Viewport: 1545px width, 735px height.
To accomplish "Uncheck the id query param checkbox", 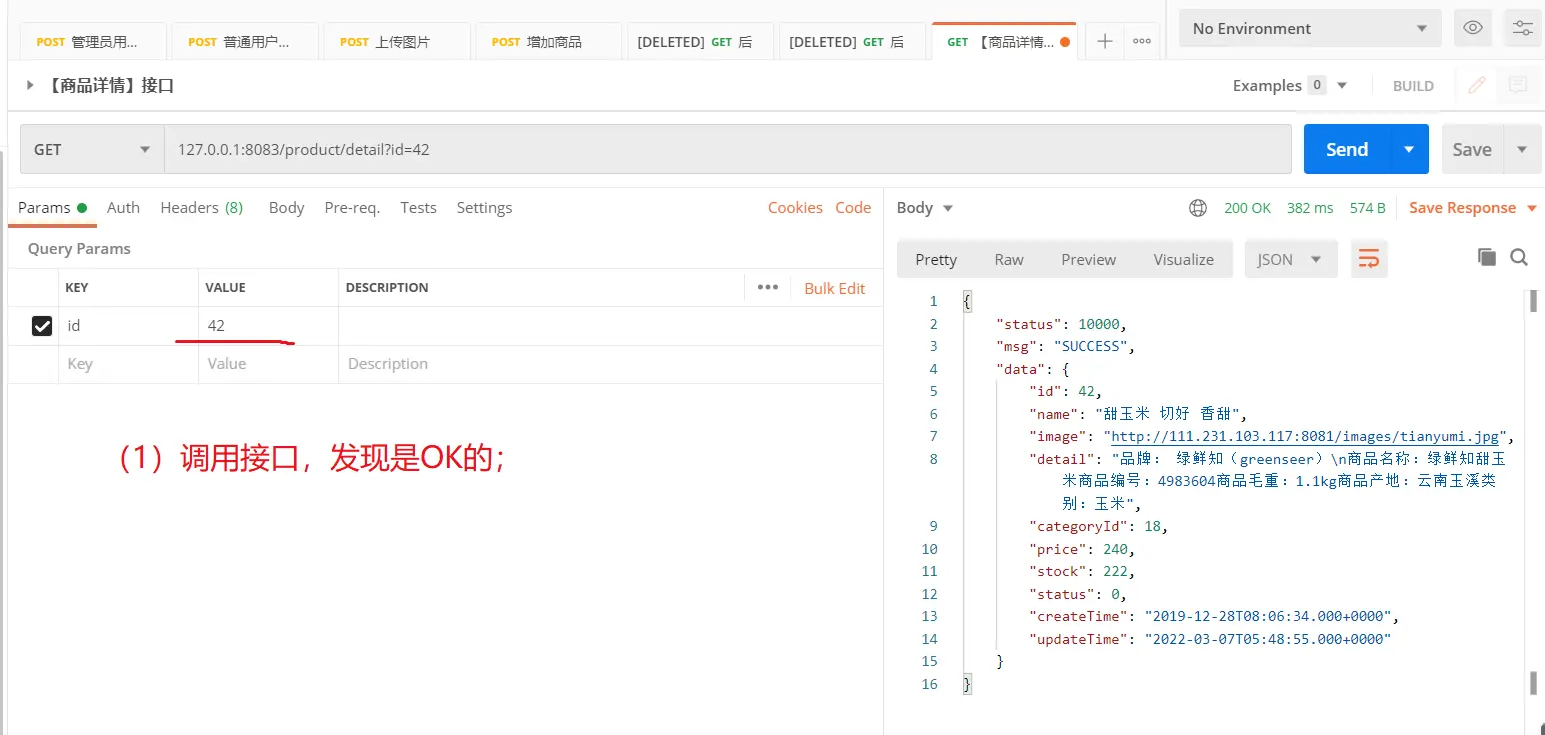I will (x=42, y=326).
